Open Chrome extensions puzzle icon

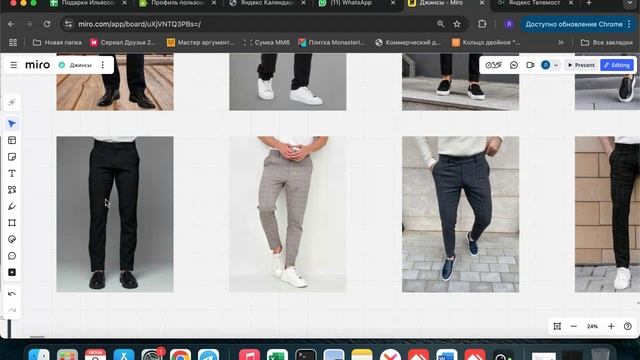coord(482,24)
